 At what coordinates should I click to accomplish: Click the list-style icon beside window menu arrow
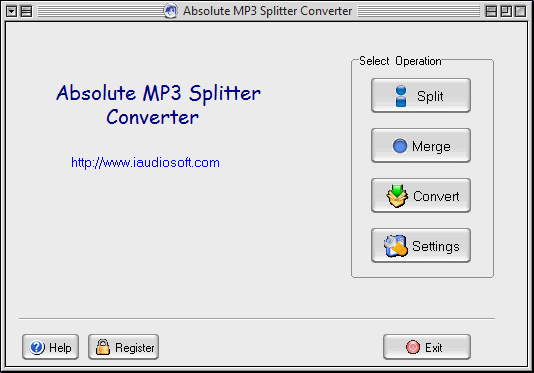26,11
